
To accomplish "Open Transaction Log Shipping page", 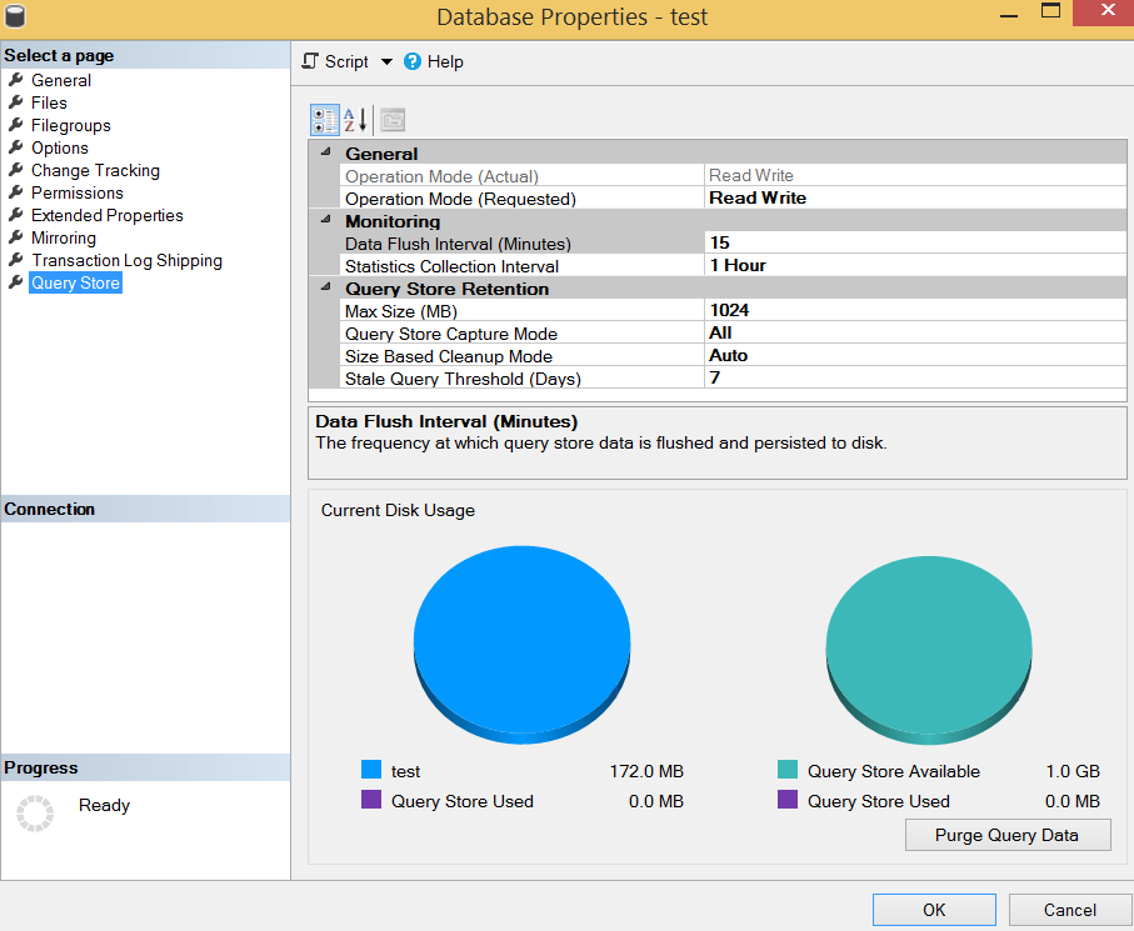I will [127, 260].
